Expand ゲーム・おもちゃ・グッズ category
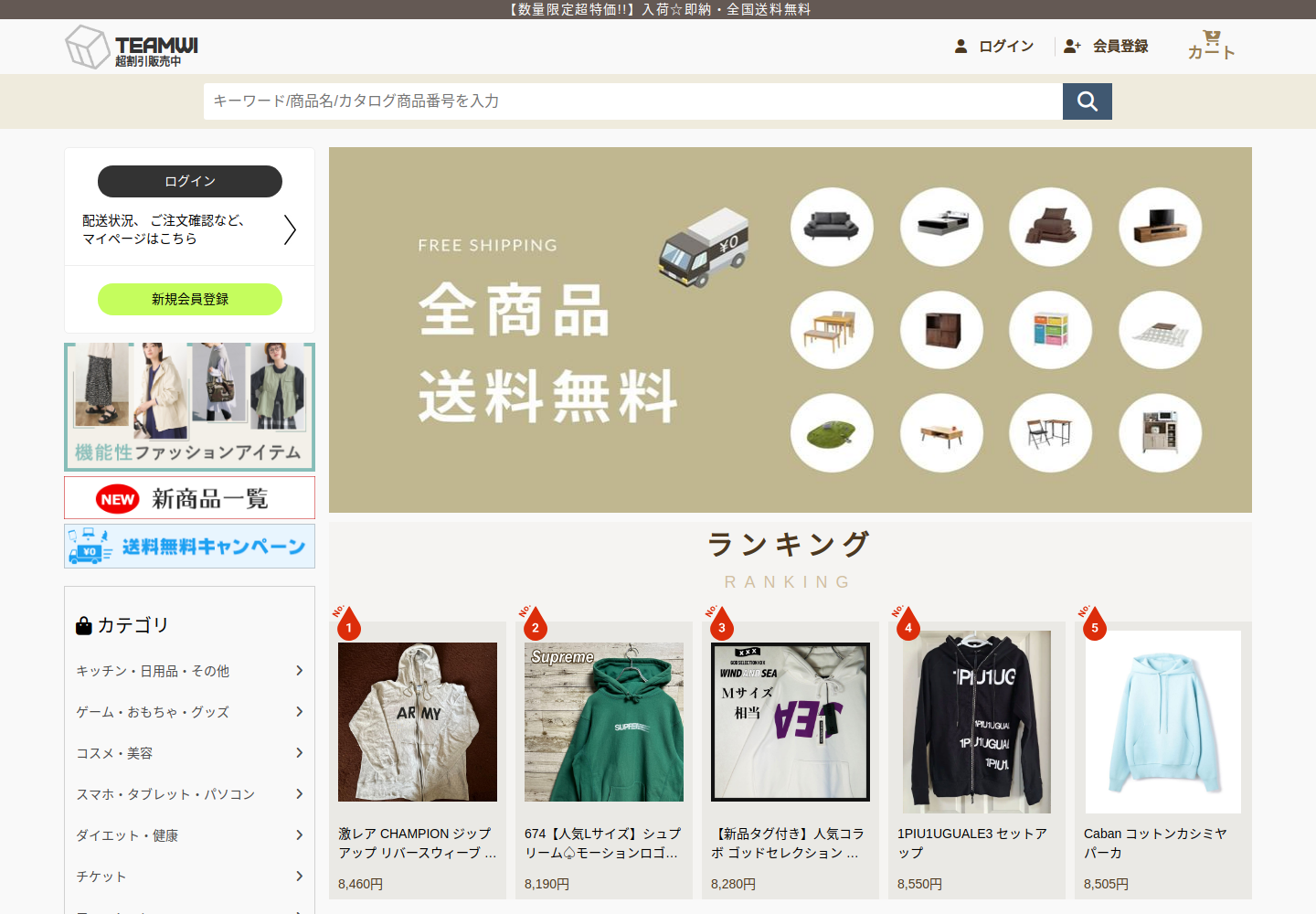 [x=190, y=712]
